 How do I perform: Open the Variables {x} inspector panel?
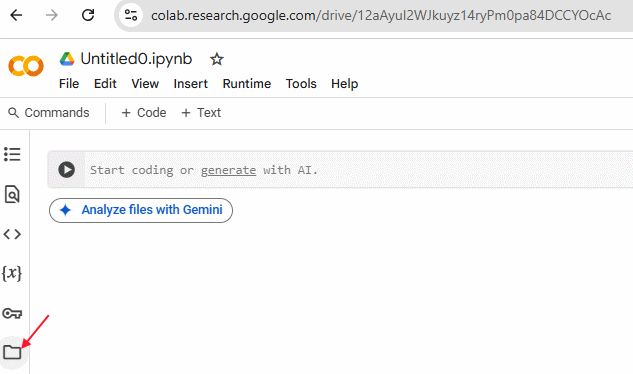point(12,273)
